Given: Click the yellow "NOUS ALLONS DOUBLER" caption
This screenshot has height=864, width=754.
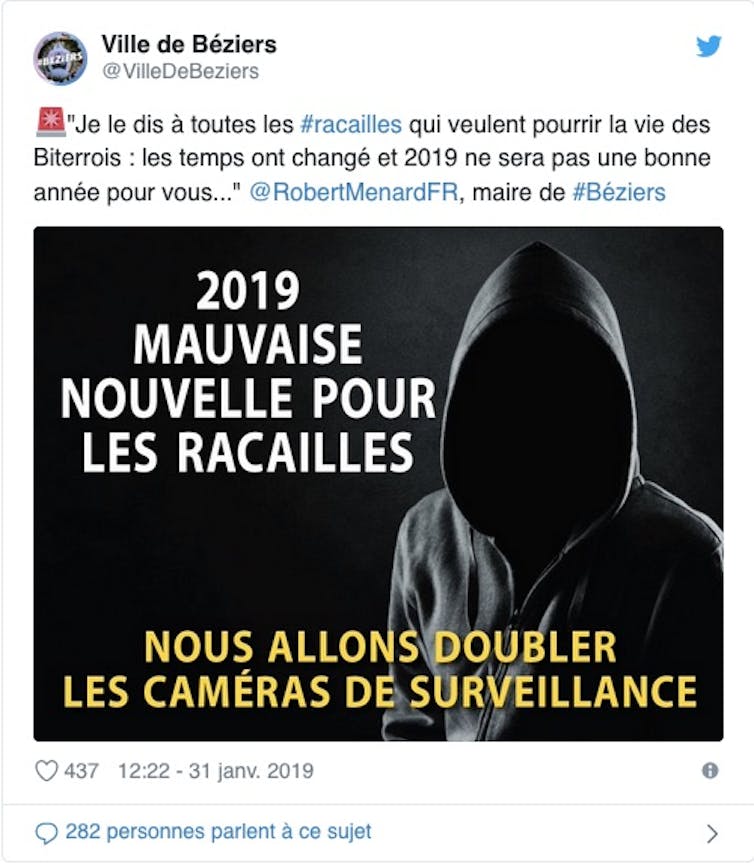Looking at the screenshot, I should coord(380,646).
